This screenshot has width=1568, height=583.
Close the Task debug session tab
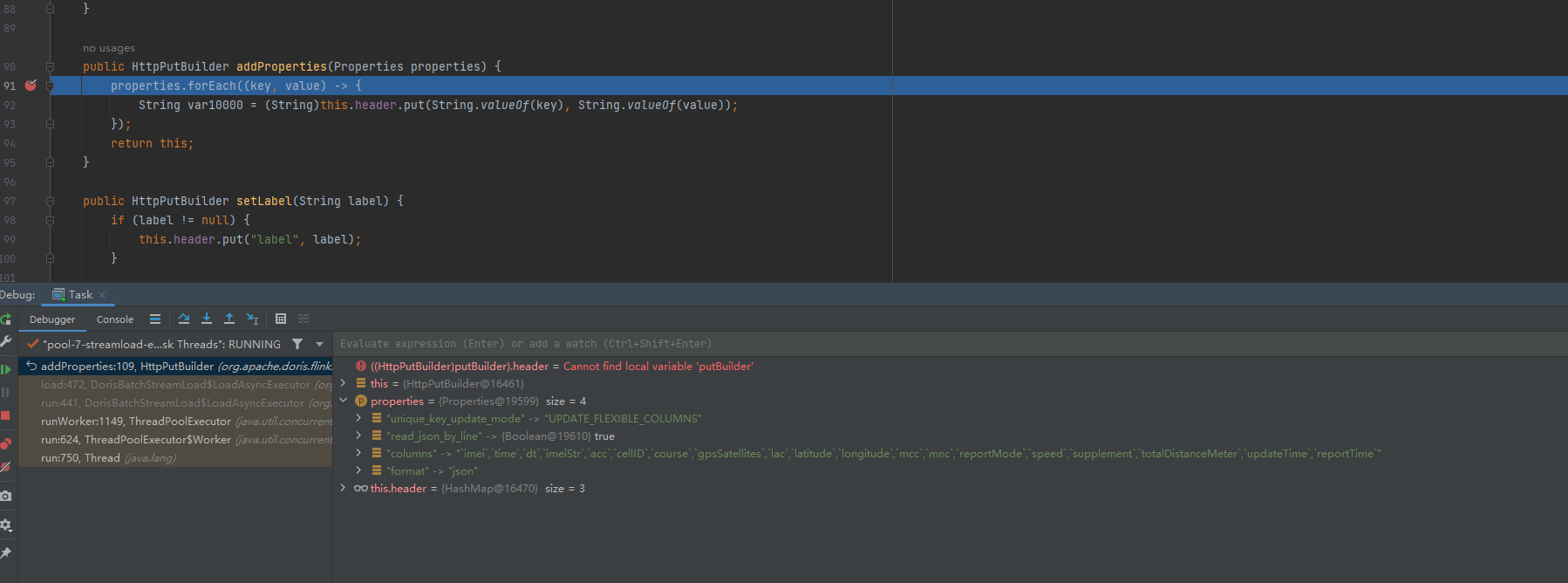coord(102,295)
